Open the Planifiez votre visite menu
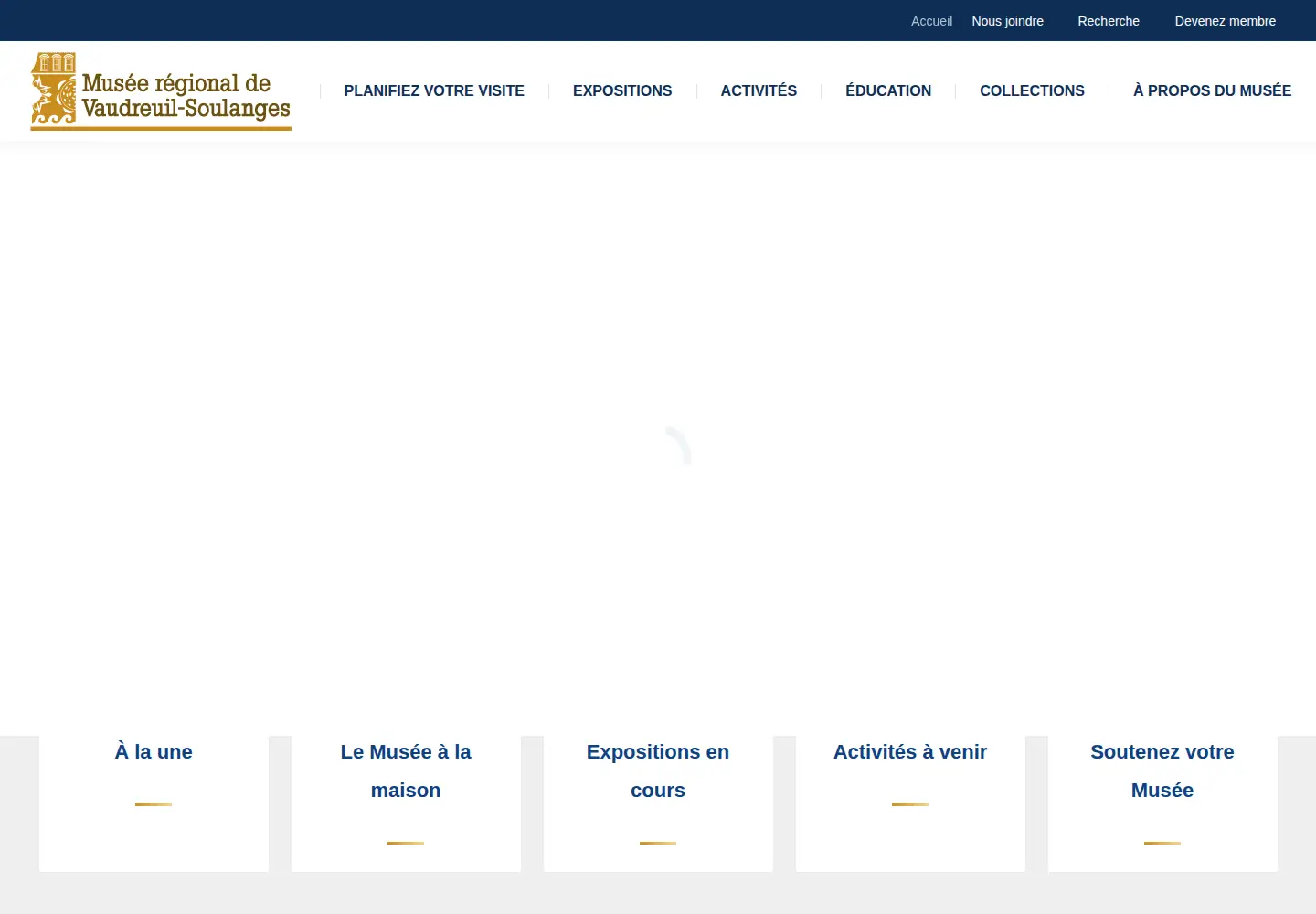Screen dimensions: 1316x914 (x=434, y=90)
